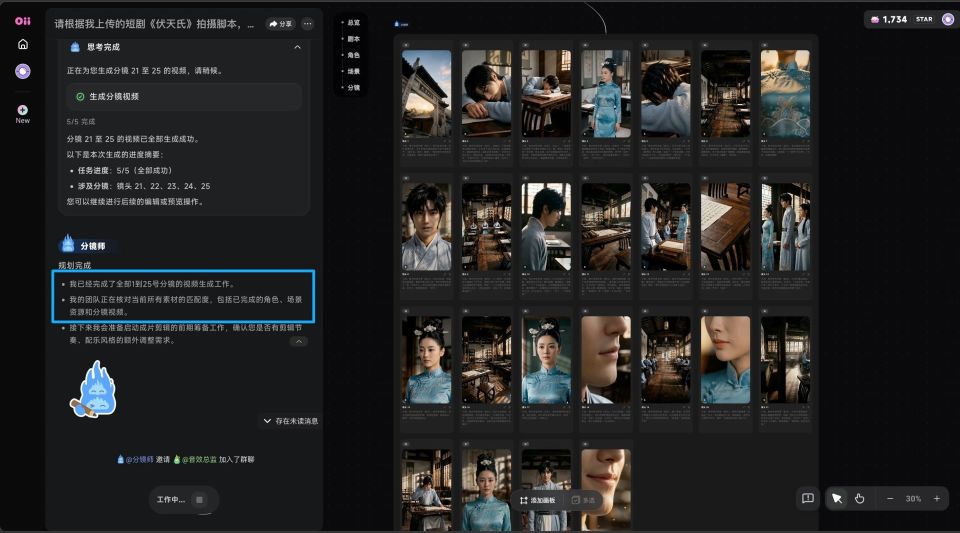Click the STAR badge
This screenshot has width=960, height=533.
[x=924, y=20]
